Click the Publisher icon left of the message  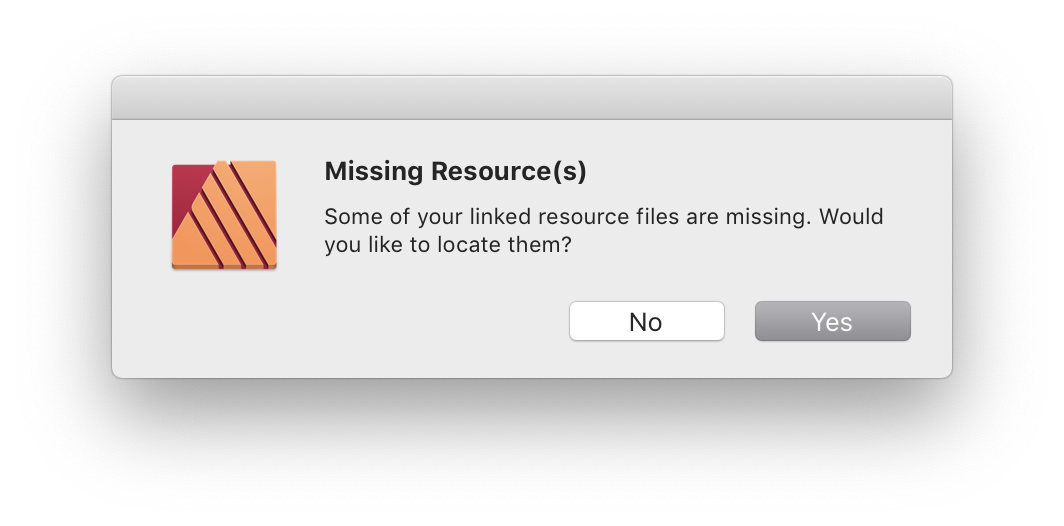(x=224, y=215)
